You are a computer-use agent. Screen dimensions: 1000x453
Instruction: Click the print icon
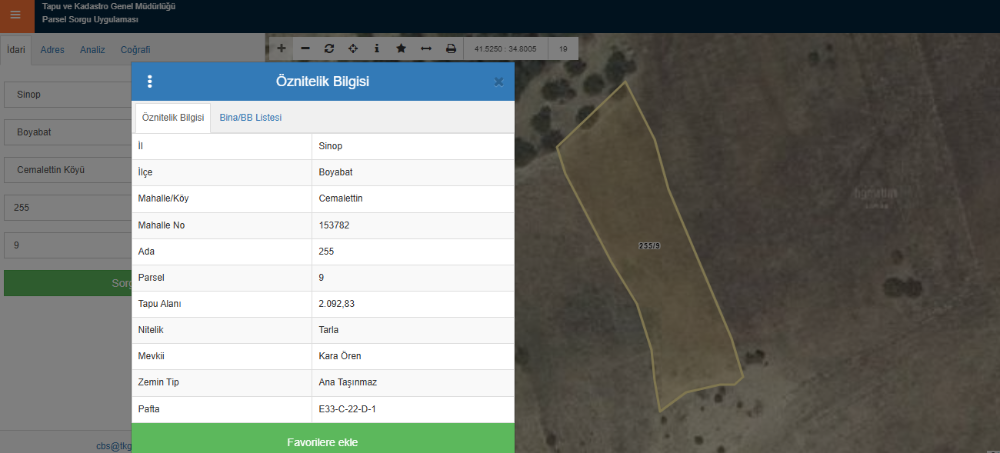tap(451, 48)
